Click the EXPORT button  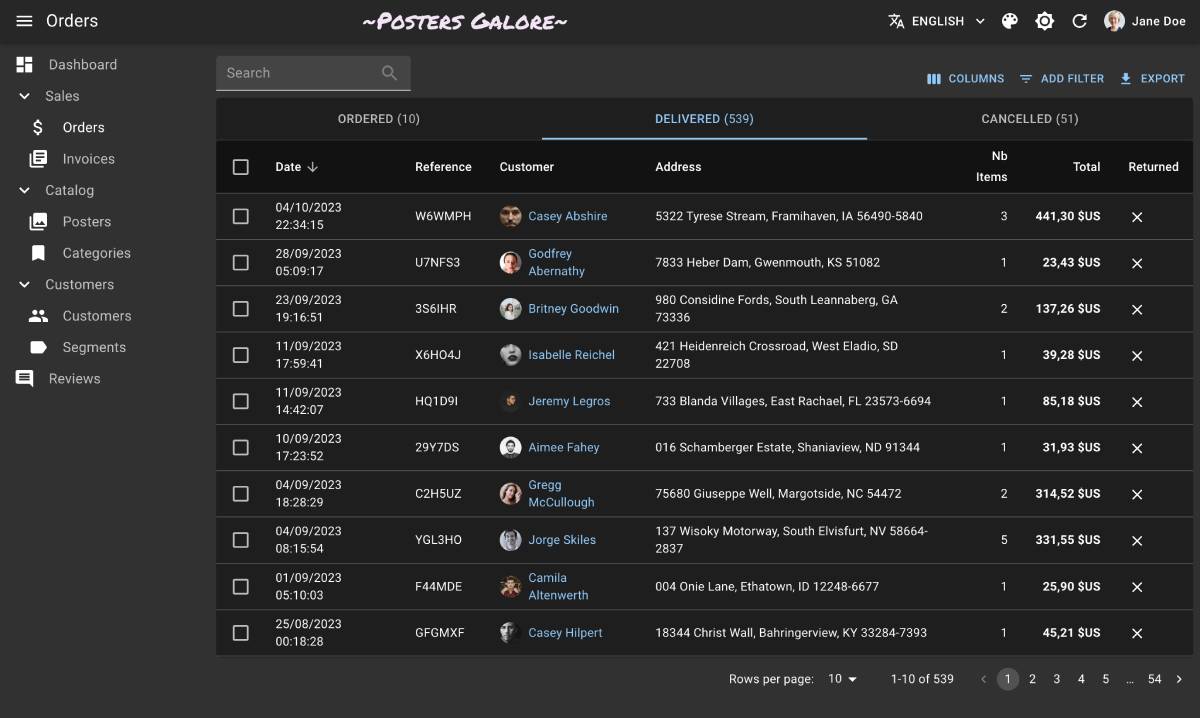1151,78
